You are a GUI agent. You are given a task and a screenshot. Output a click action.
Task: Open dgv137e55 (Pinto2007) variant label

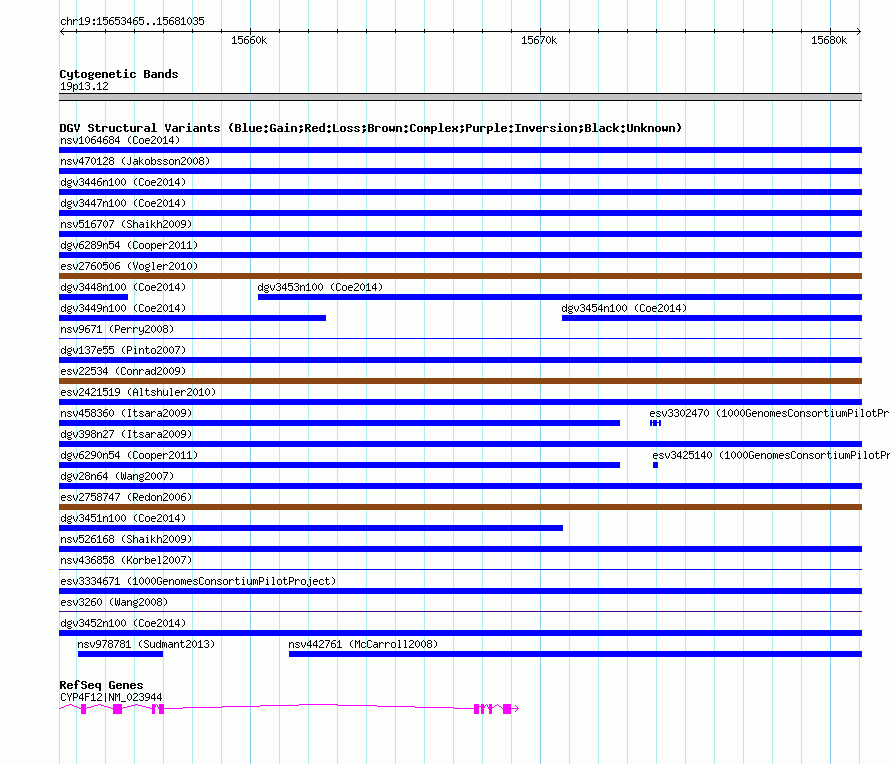point(123,350)
